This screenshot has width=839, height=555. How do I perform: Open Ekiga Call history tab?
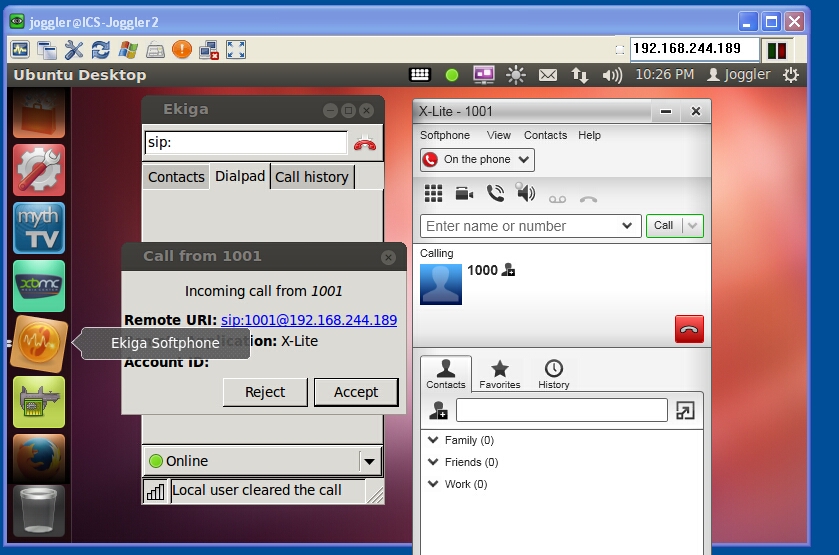[312, 177]
